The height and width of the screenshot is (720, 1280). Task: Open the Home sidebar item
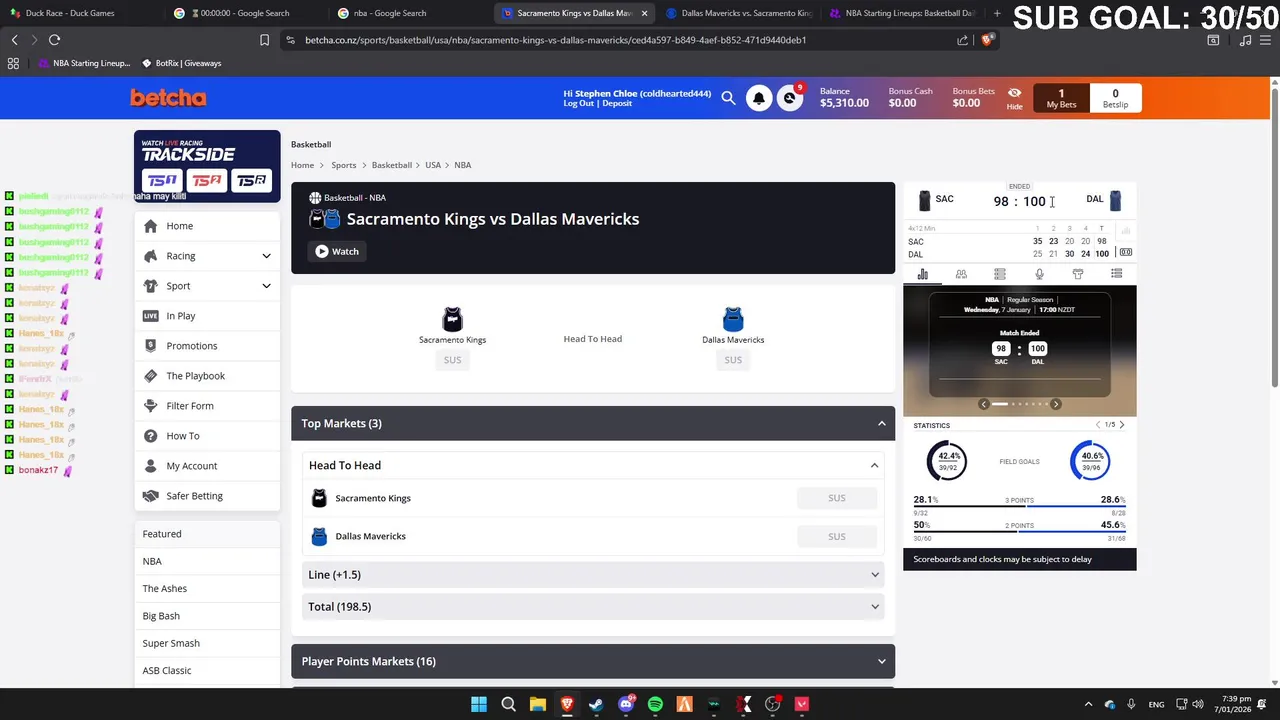[207, 226]
